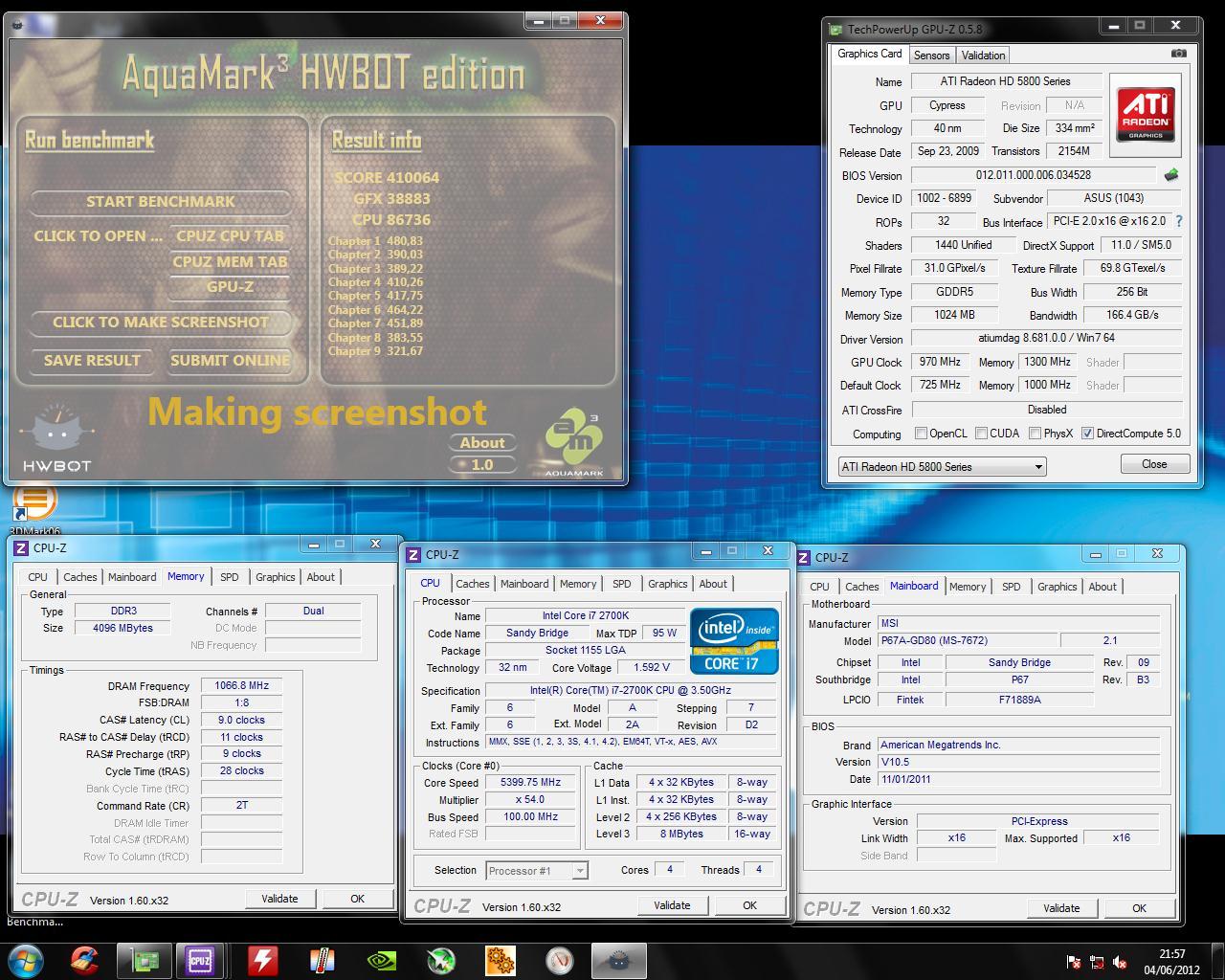The height and width of the screenshot is (980, 1225).
Task: Click Validate in the CPU-Z Mainboard window
Action: coord(1061,908)
